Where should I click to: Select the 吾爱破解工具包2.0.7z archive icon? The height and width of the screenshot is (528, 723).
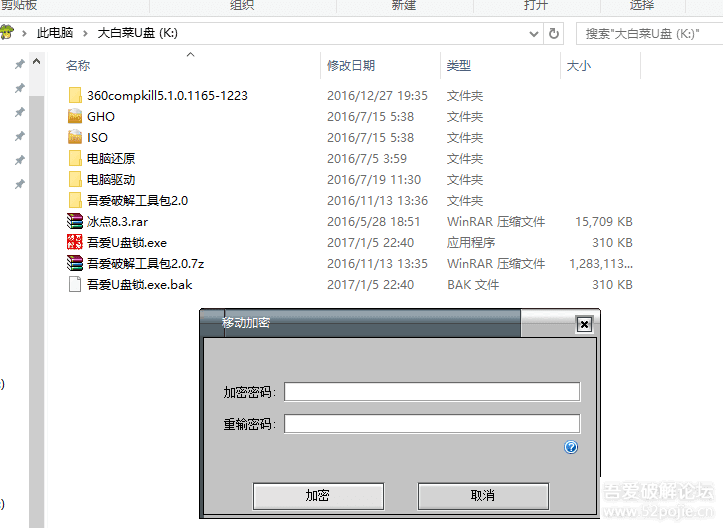[x=75, y=263]
